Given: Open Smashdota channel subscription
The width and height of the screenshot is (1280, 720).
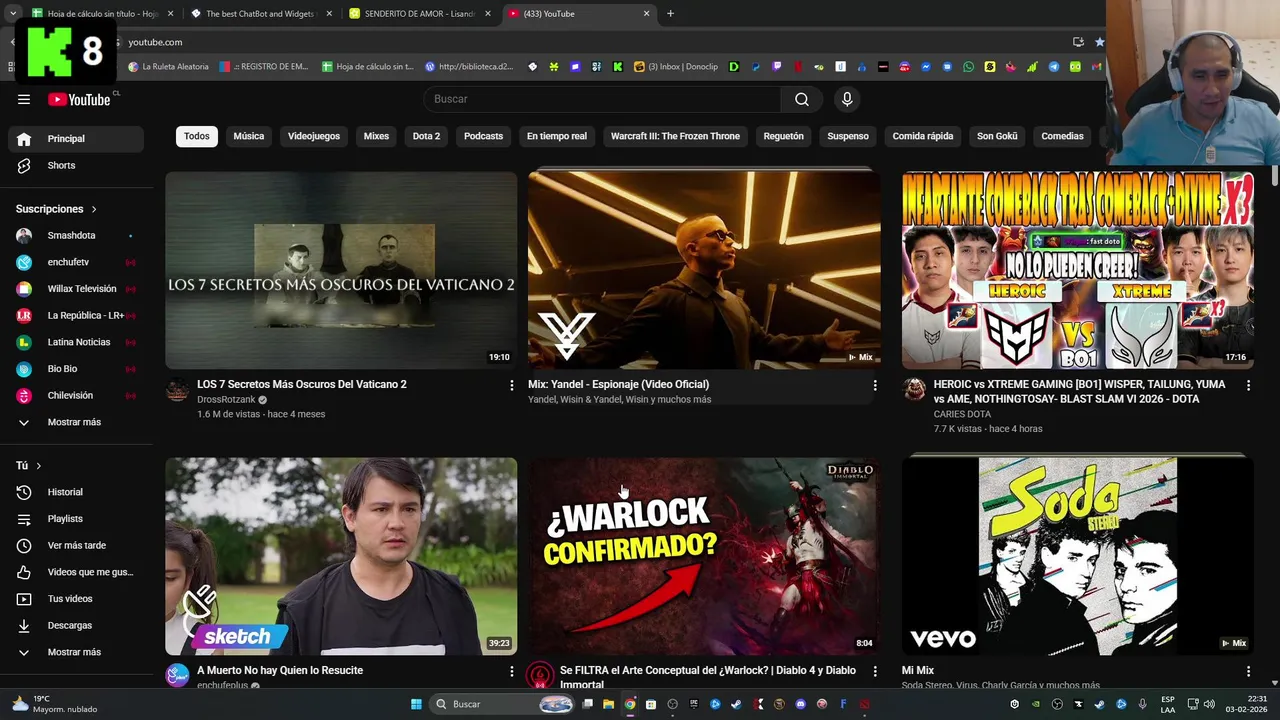Looking at the screenshot, I should coord(76,235).
